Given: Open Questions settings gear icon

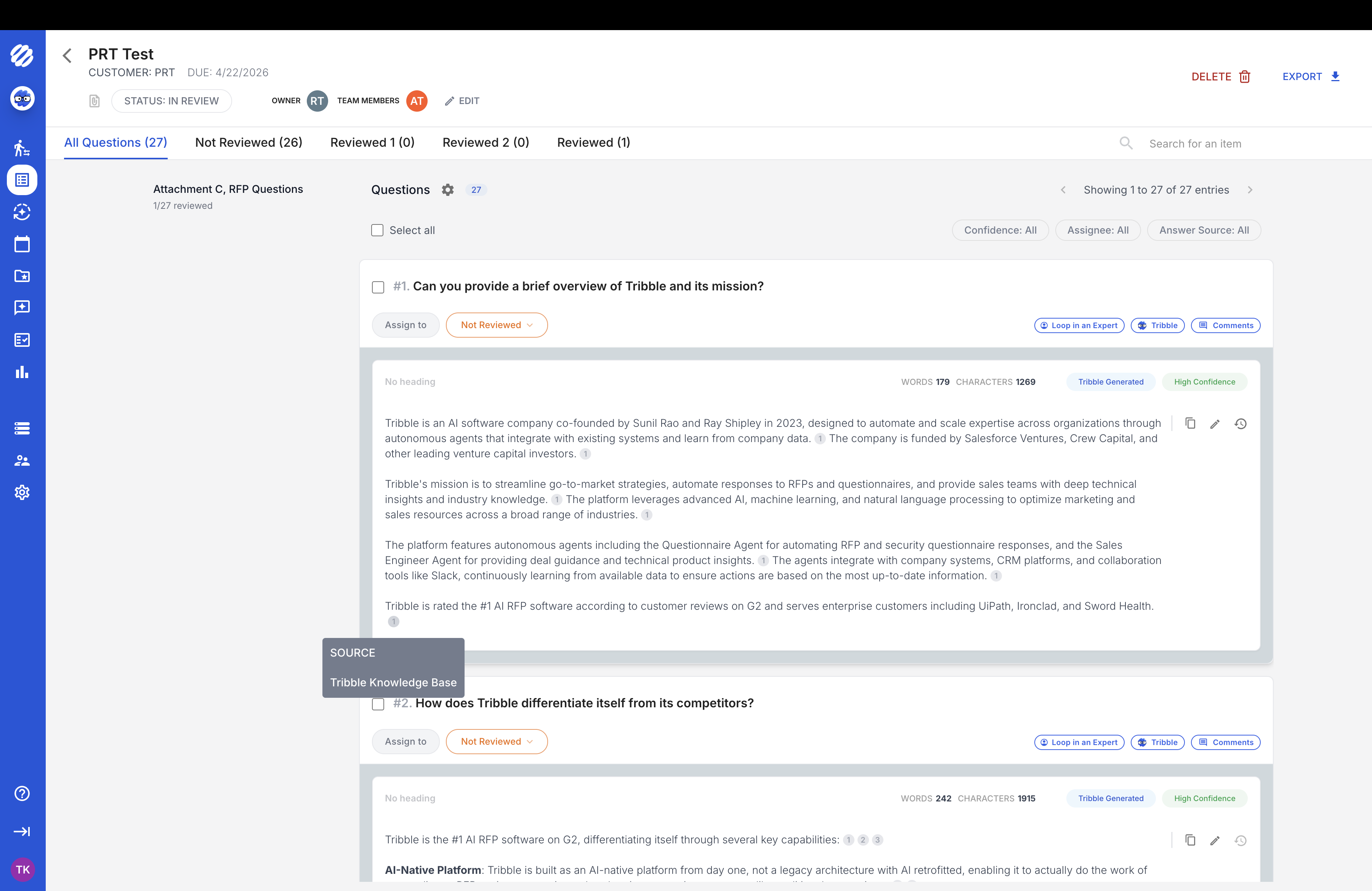Looking at the screenshot, I should [x=448, y=190].
